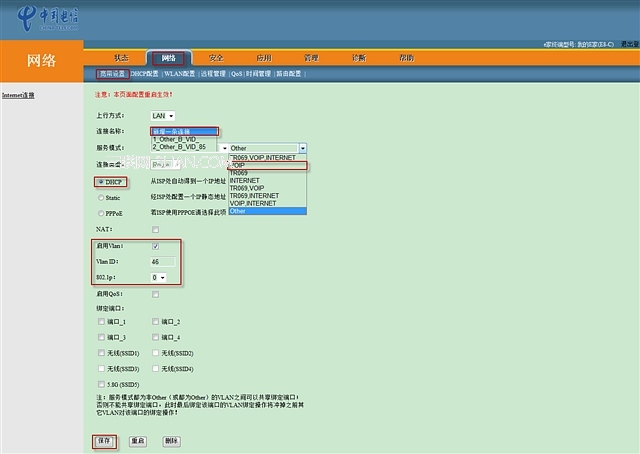Check the 端口_4 binding checkbox

156,337
